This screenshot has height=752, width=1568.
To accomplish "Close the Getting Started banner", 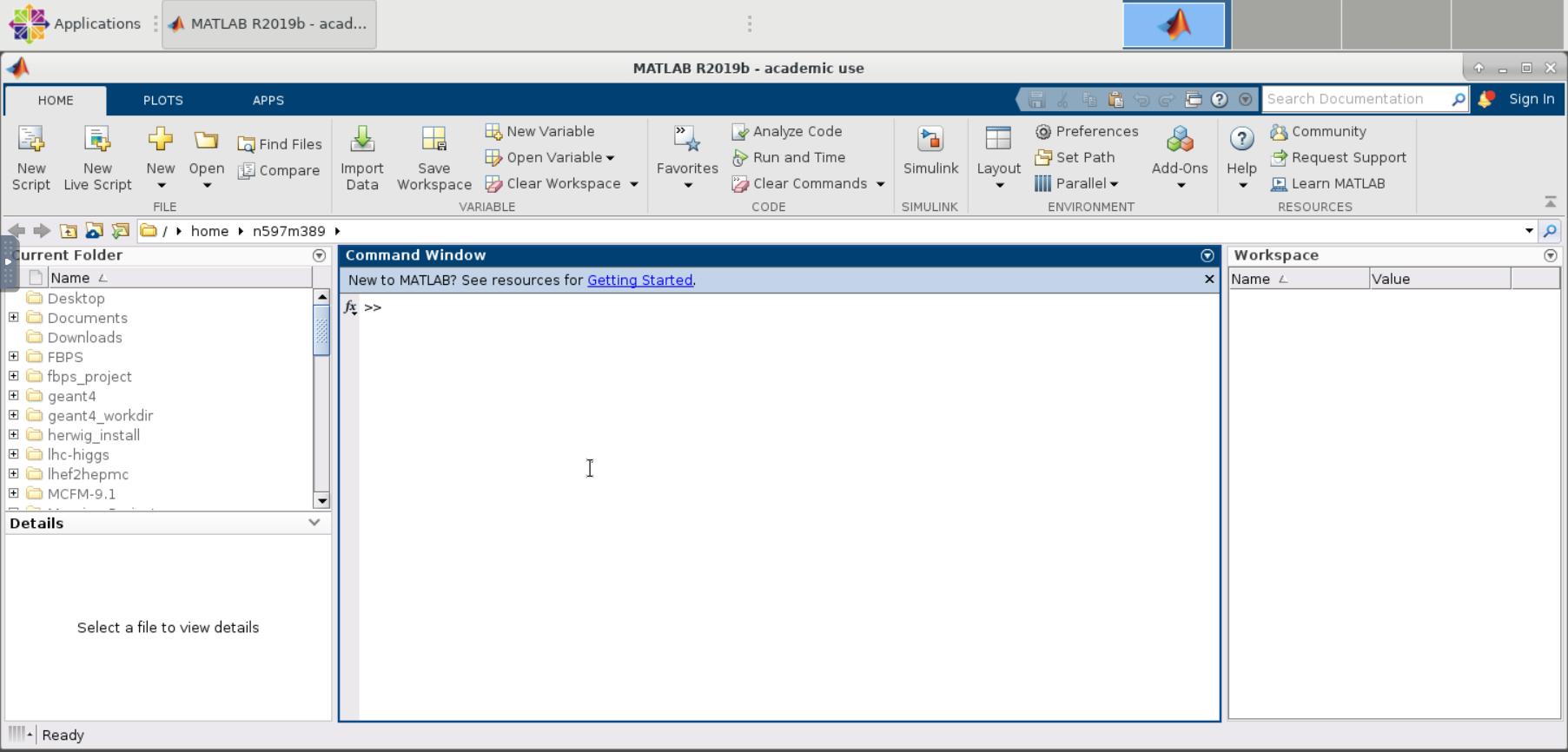I will 1208,279.
